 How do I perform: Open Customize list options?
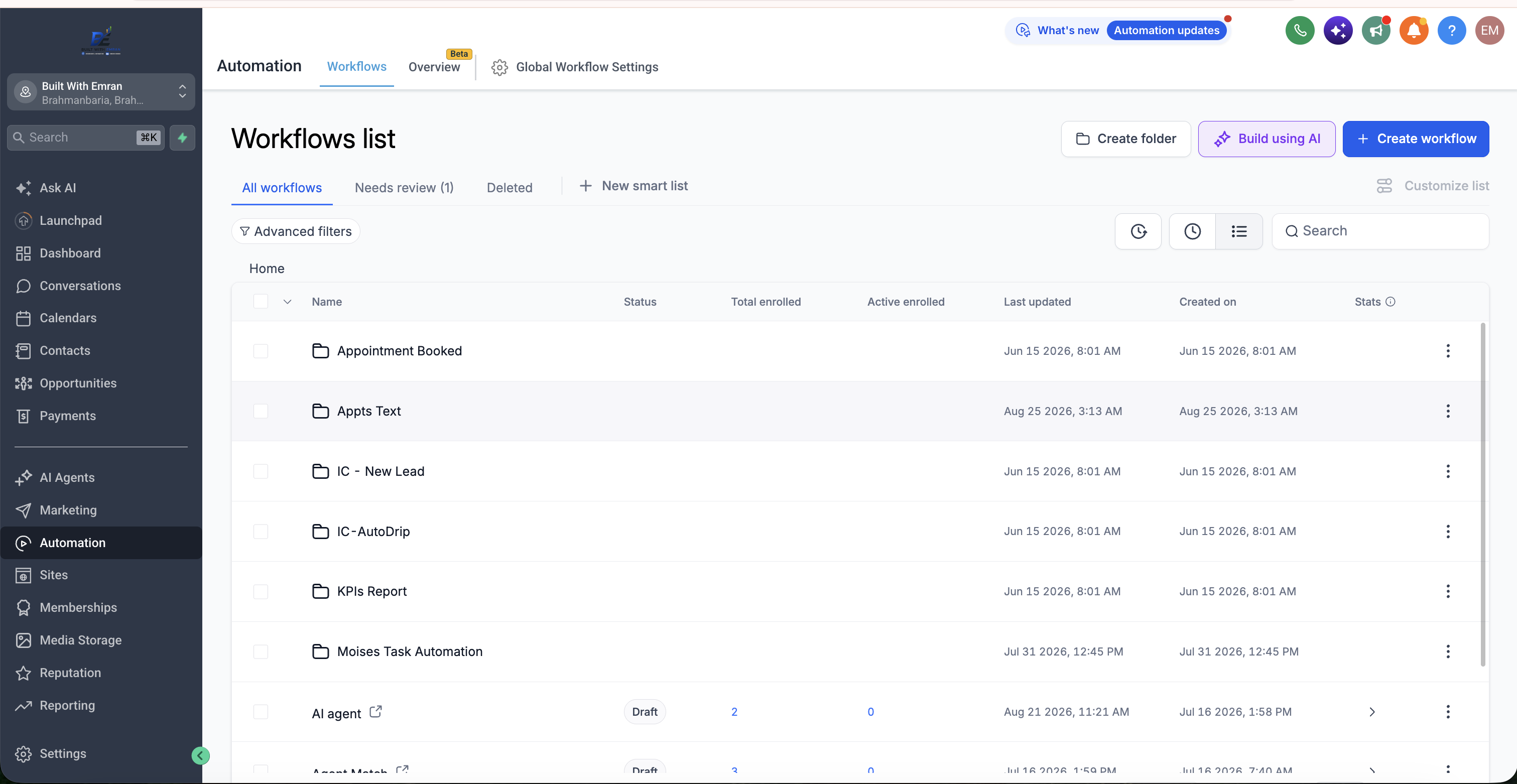pos(1433,186)
